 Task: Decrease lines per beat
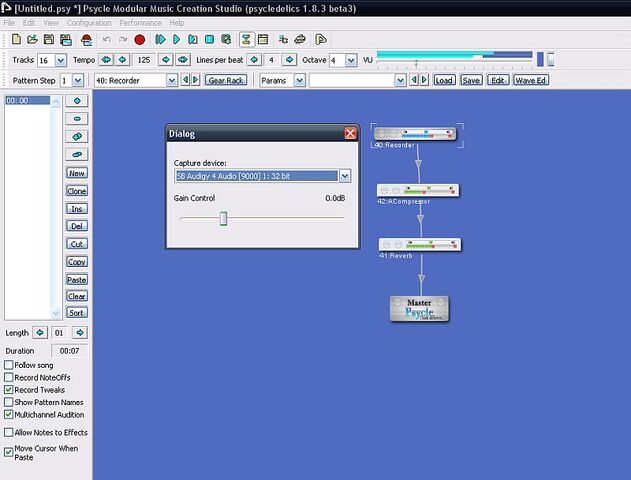click(x=254, y=60)
